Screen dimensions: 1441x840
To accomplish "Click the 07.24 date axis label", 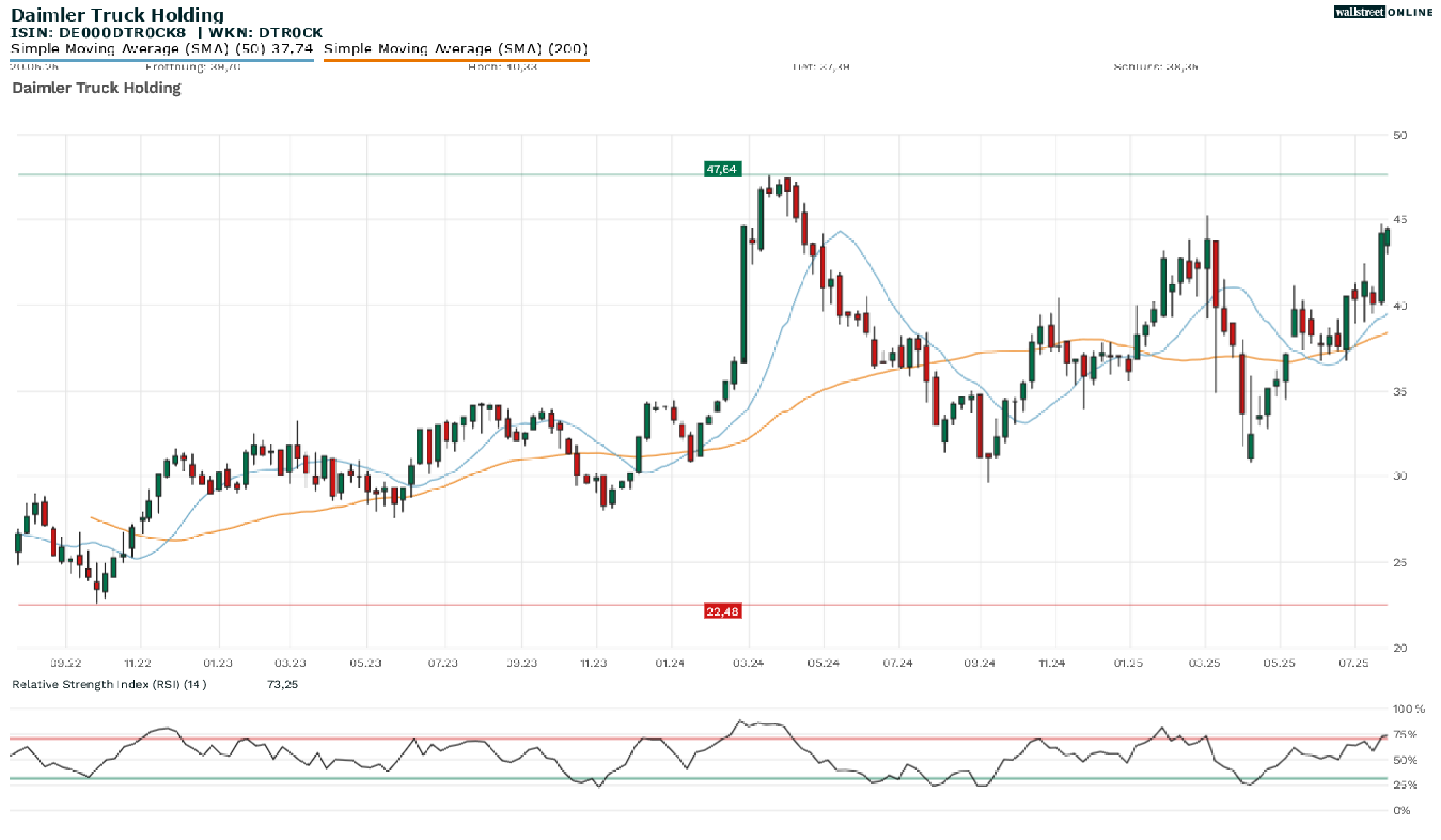I will click(898, 663).
